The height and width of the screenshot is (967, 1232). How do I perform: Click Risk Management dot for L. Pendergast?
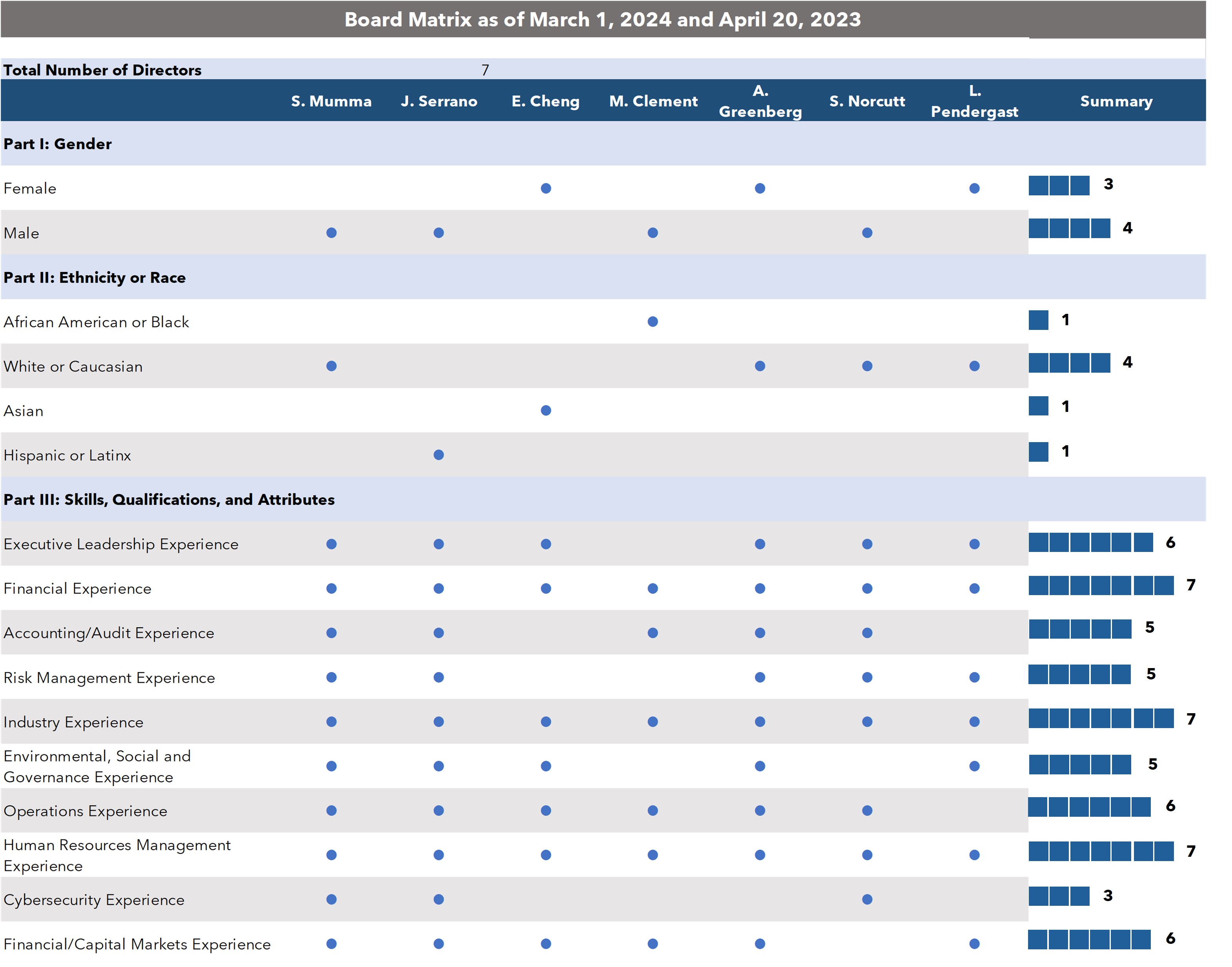(x=974, y=678)
